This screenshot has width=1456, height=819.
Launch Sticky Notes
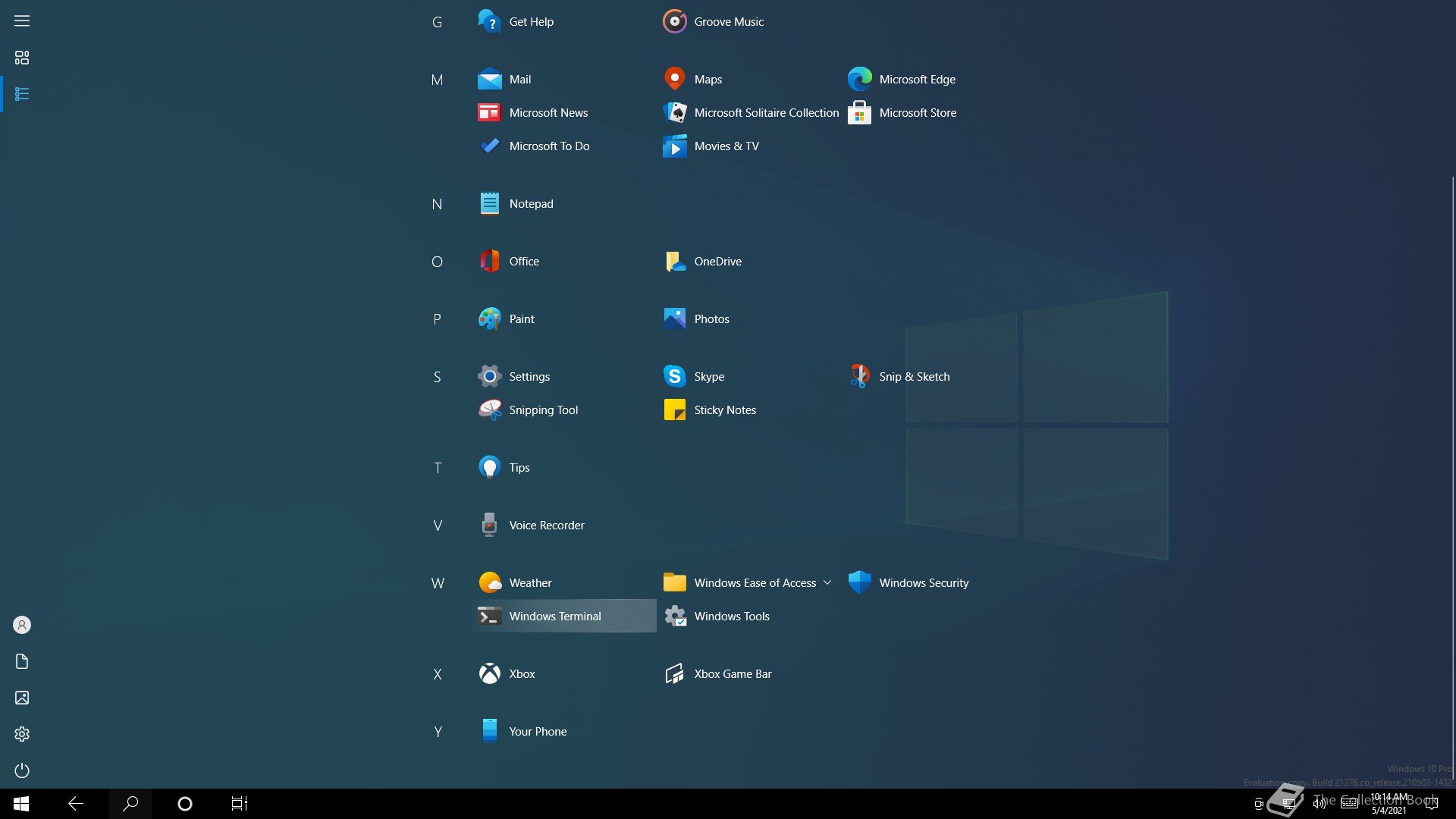[x=748, y=409]
